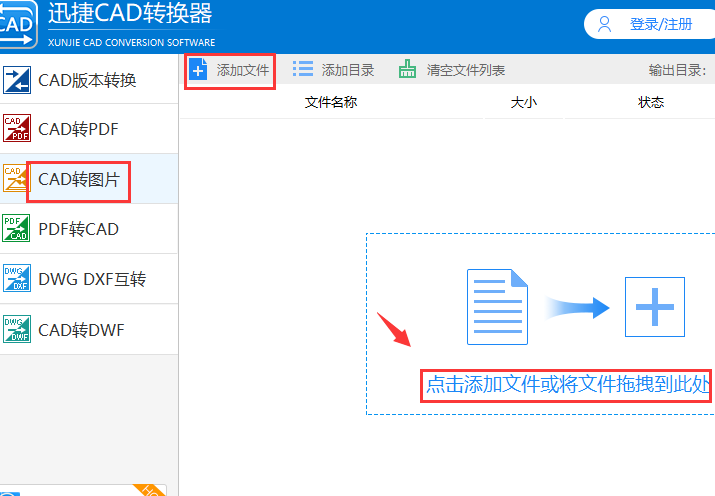Click 添加目录 toolbar button
Image resolution: width=715 pixels, height=496 pixels.
[x=333, y=70]
